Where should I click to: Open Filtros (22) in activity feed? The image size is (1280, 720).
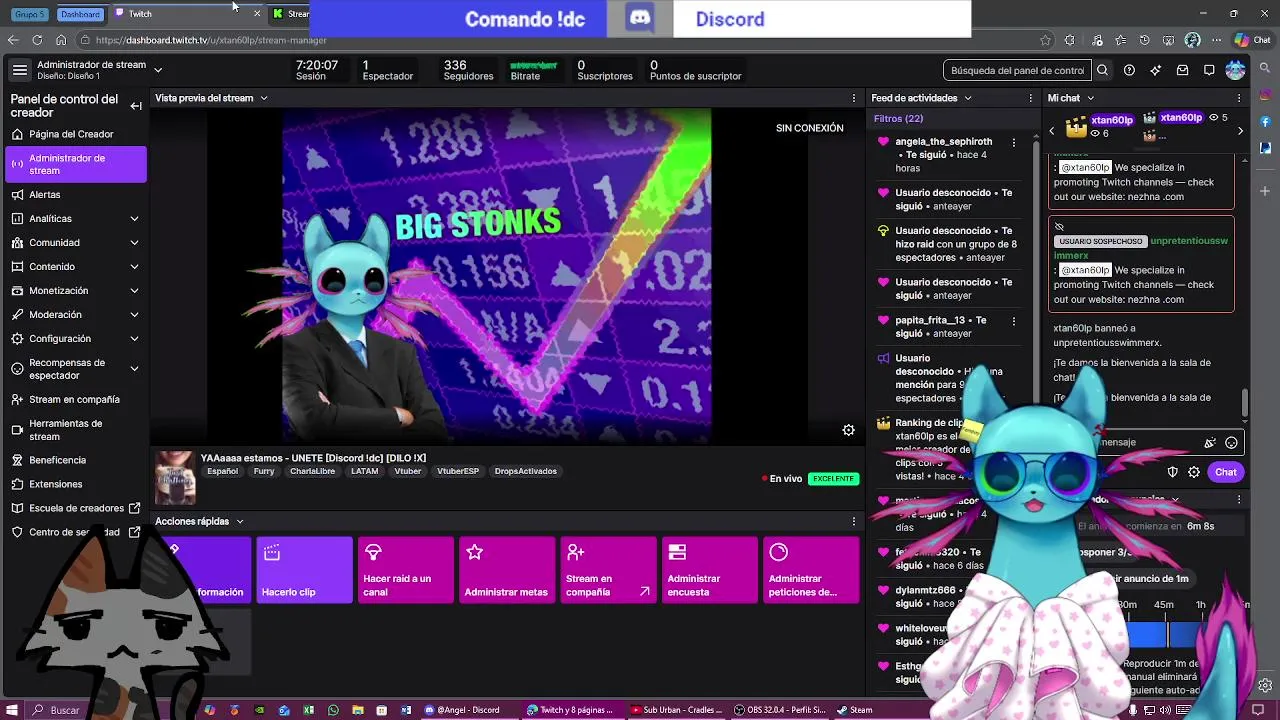(x=898, y=118)
